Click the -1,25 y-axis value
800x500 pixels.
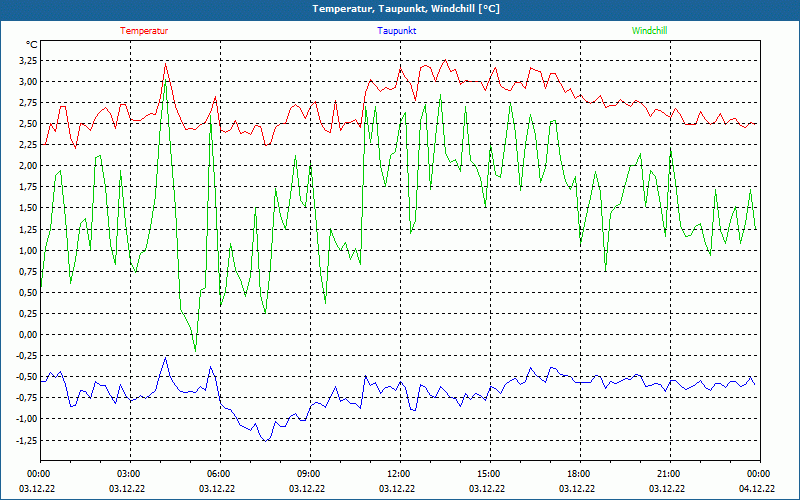click(28, 440)
